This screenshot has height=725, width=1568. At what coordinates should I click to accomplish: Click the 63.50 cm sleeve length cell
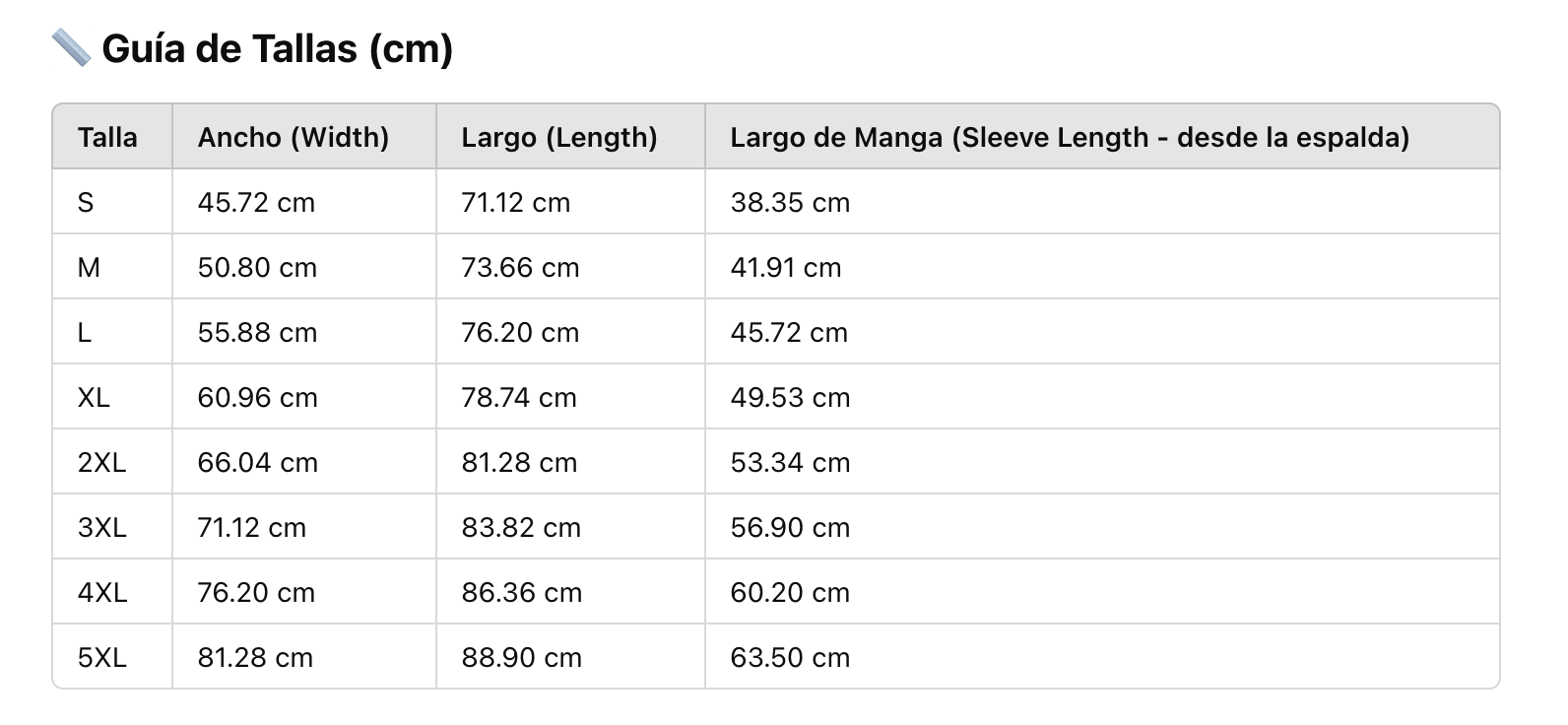(x=790, y=657)
